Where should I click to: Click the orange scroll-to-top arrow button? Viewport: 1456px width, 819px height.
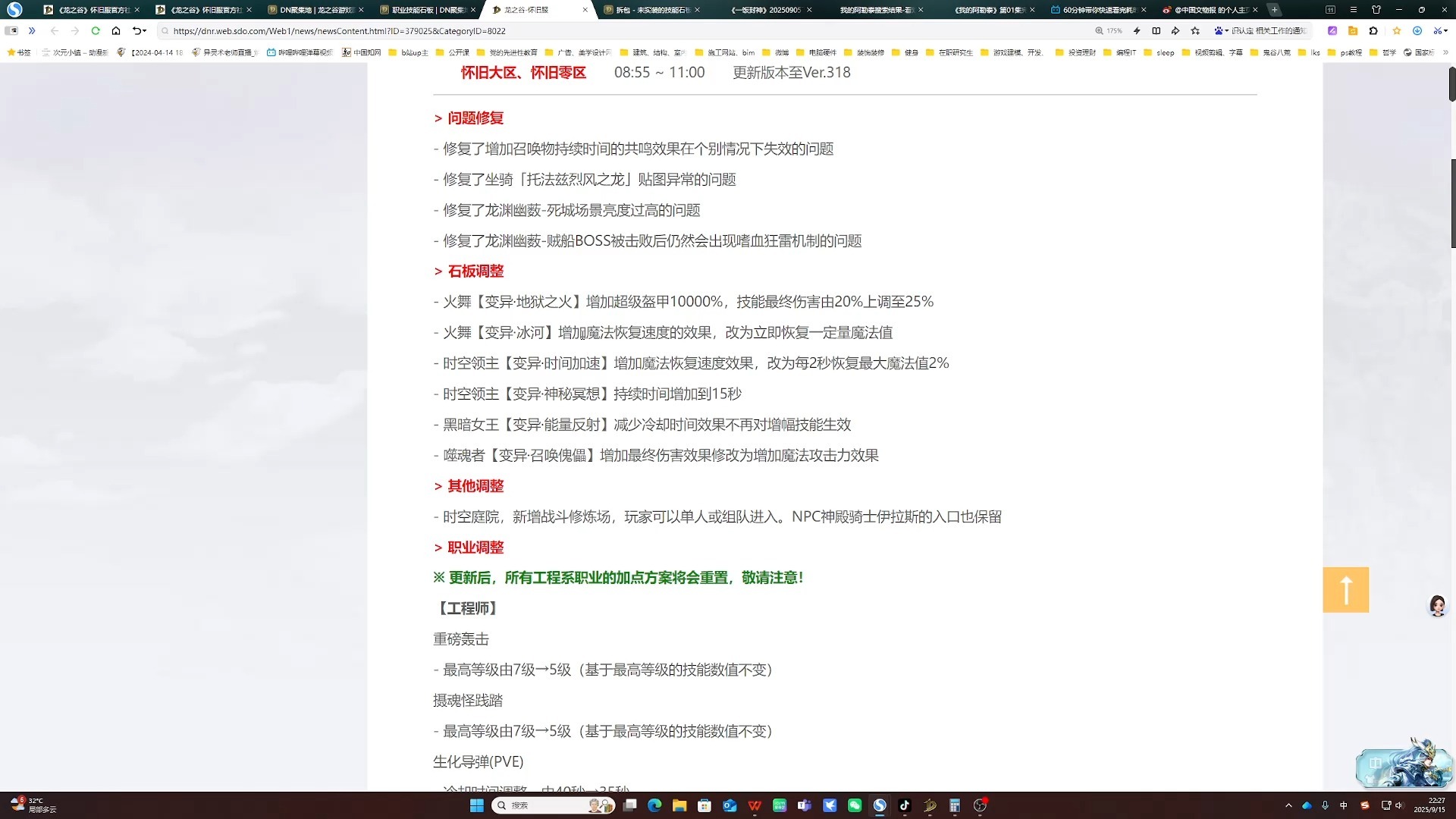[x=1346, y=590]
